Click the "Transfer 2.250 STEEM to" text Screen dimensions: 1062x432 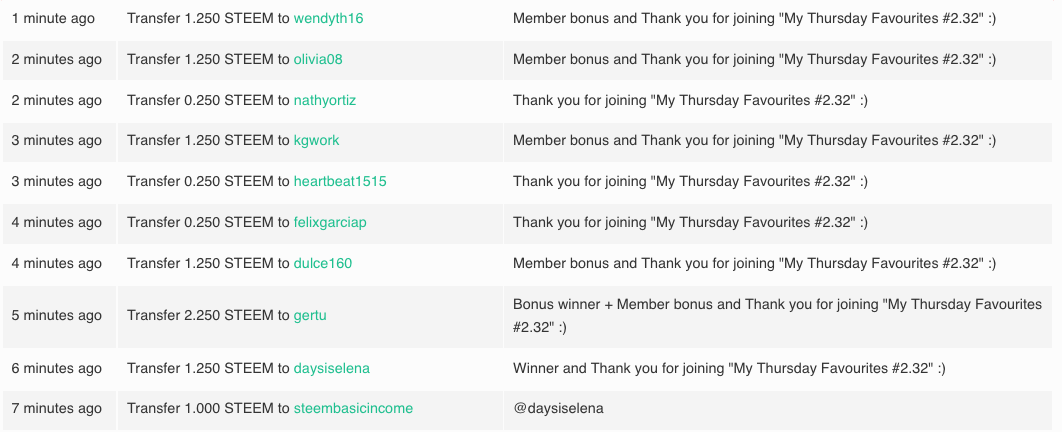[x=208, y=315]
